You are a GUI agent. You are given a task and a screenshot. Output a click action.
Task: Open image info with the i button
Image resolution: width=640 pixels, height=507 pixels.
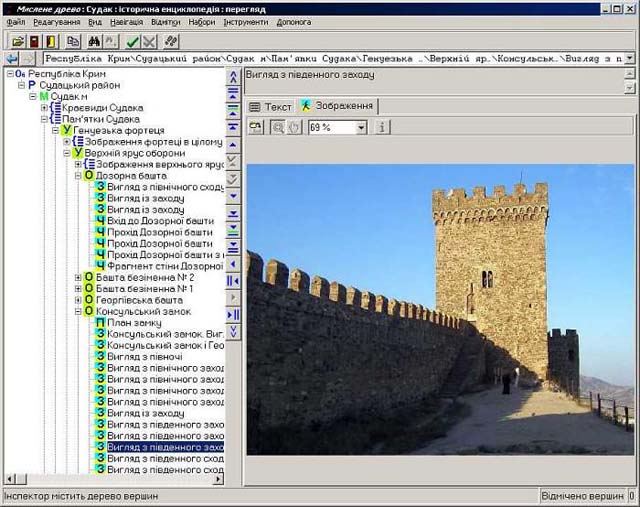click(383, 127)
